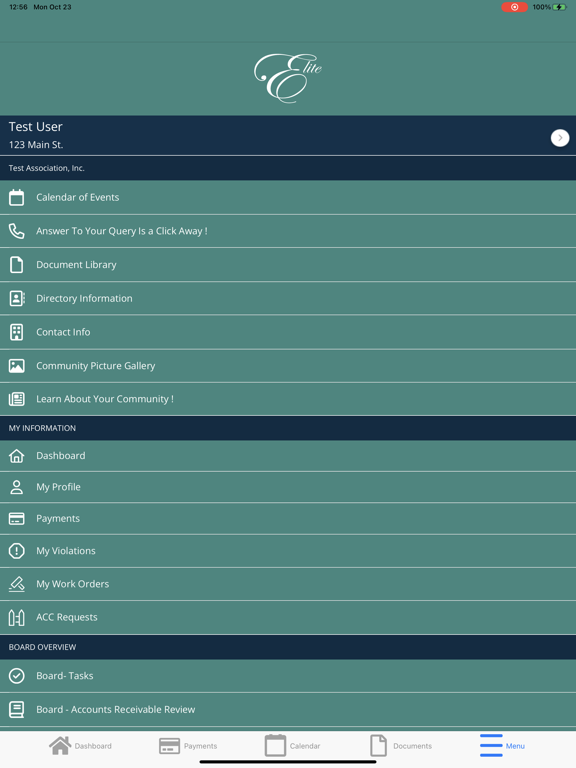Go to Contact Info
The width and height of the screenshot is (576, 768).
288,332
